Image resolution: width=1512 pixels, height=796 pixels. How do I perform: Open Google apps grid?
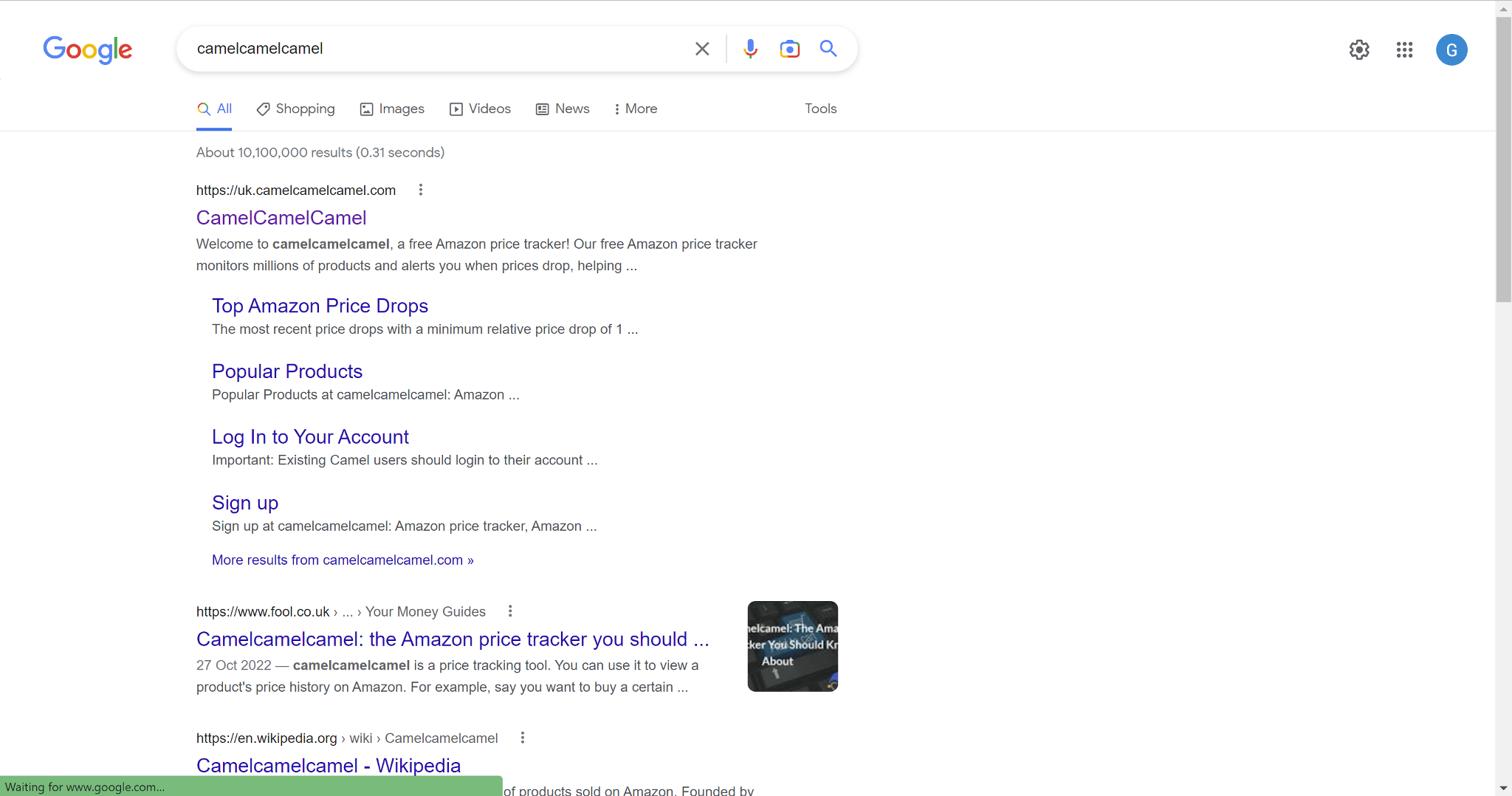click(x=1404, y=49)
